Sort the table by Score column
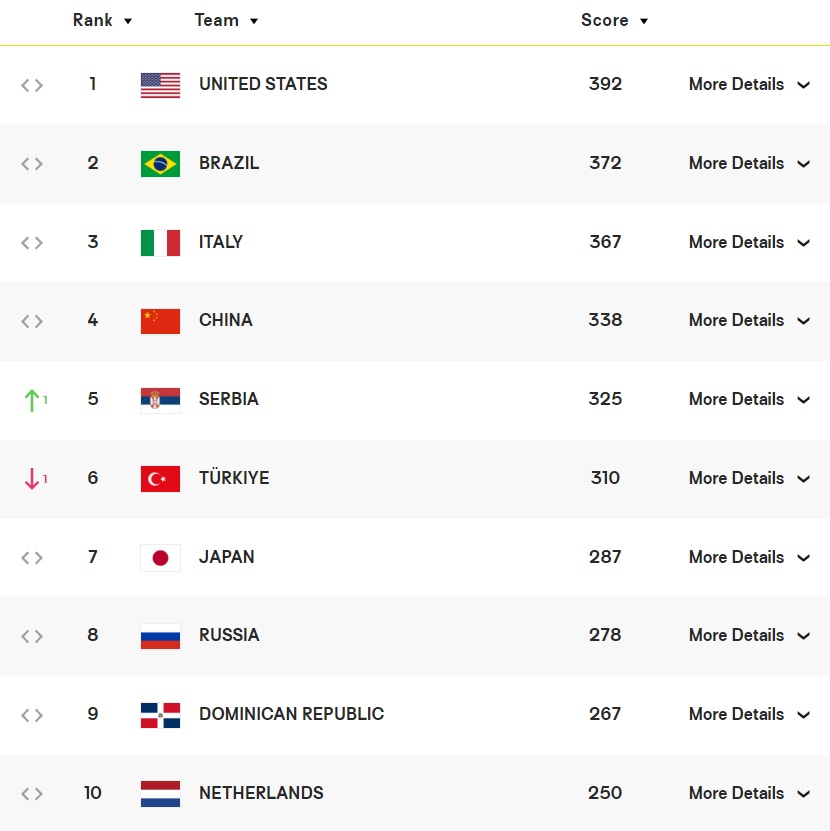 click(614, 20)
